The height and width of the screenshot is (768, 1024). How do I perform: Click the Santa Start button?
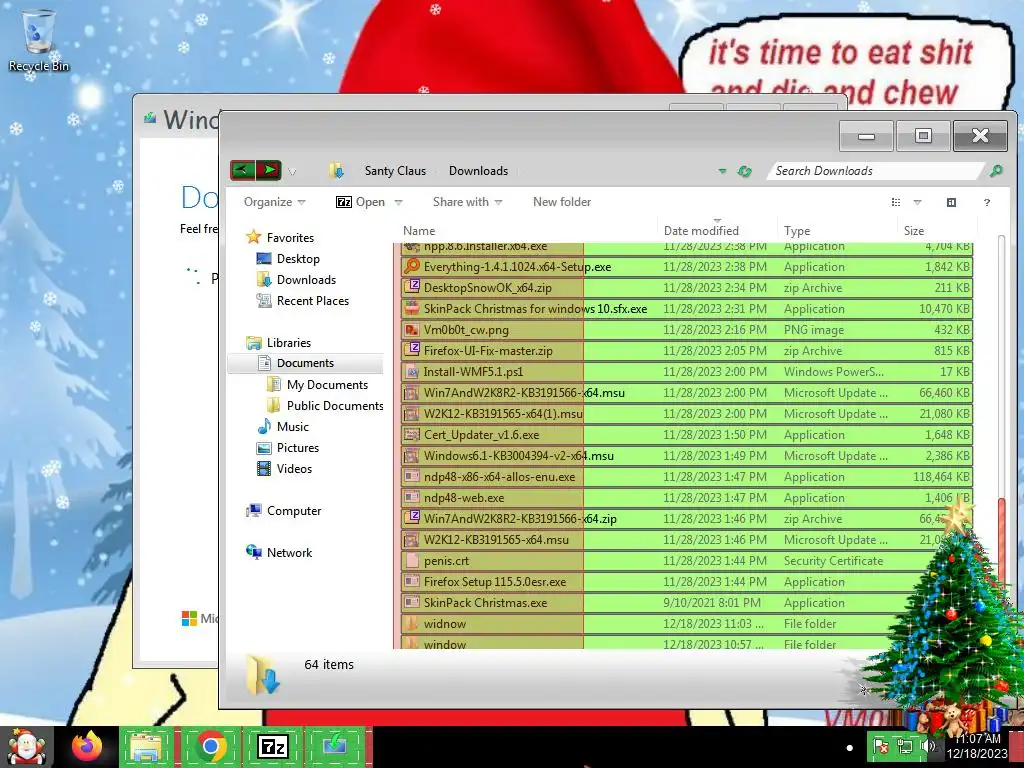point(26,746)
